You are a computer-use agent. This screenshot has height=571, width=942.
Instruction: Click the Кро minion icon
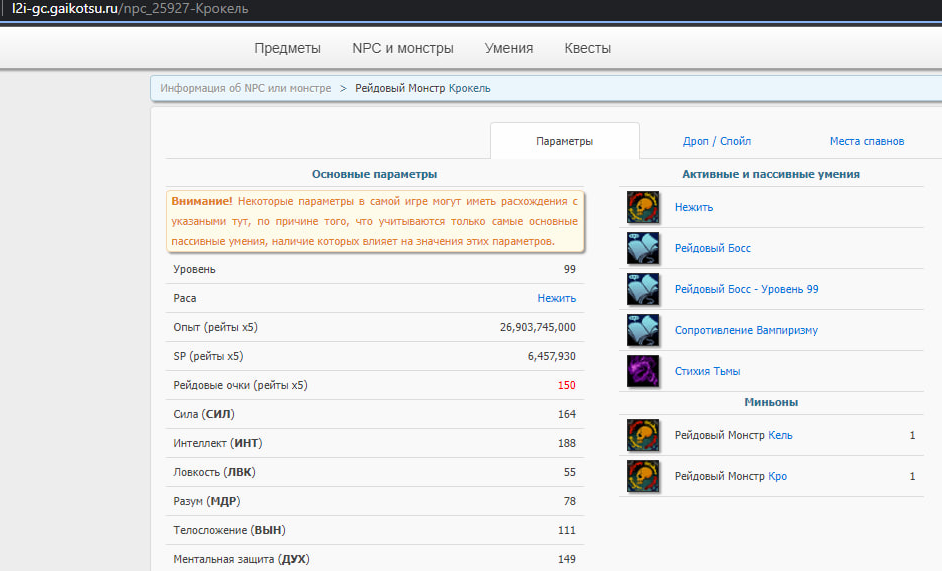coord(643,476)
